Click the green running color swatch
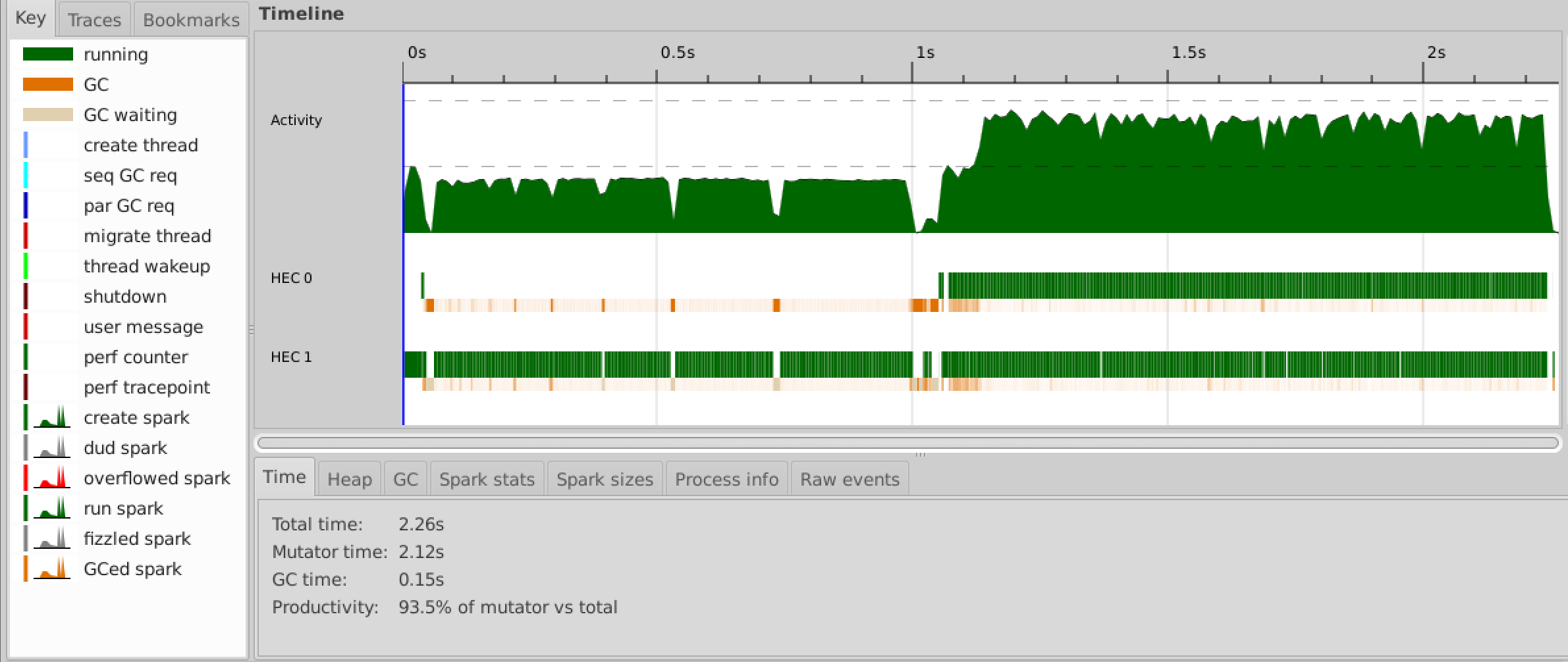Viewport: 1568px width, 662px height. point(47,55)
